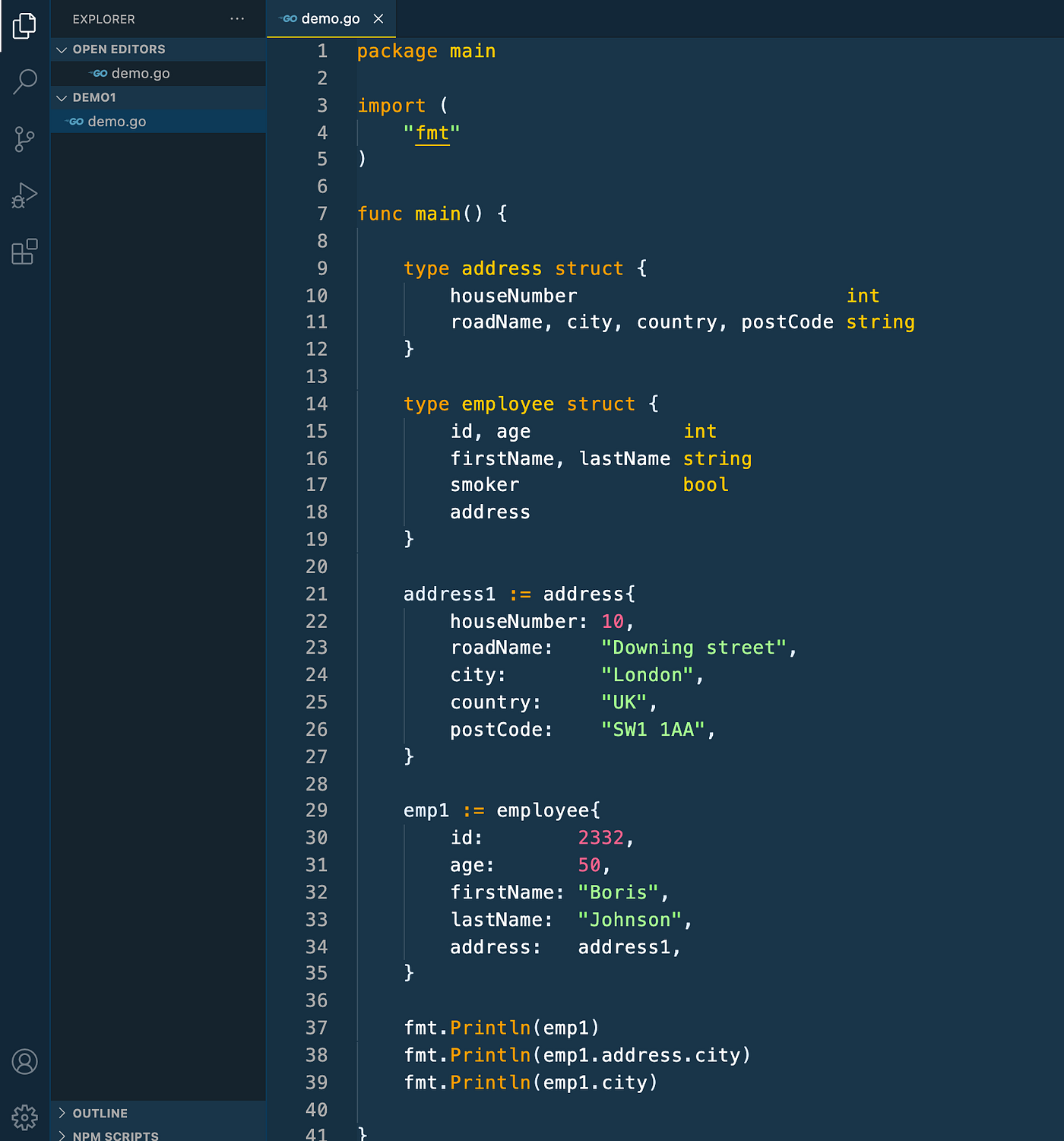
Task: Collapse the Open Editors section
Action: [x=62, y=49]
